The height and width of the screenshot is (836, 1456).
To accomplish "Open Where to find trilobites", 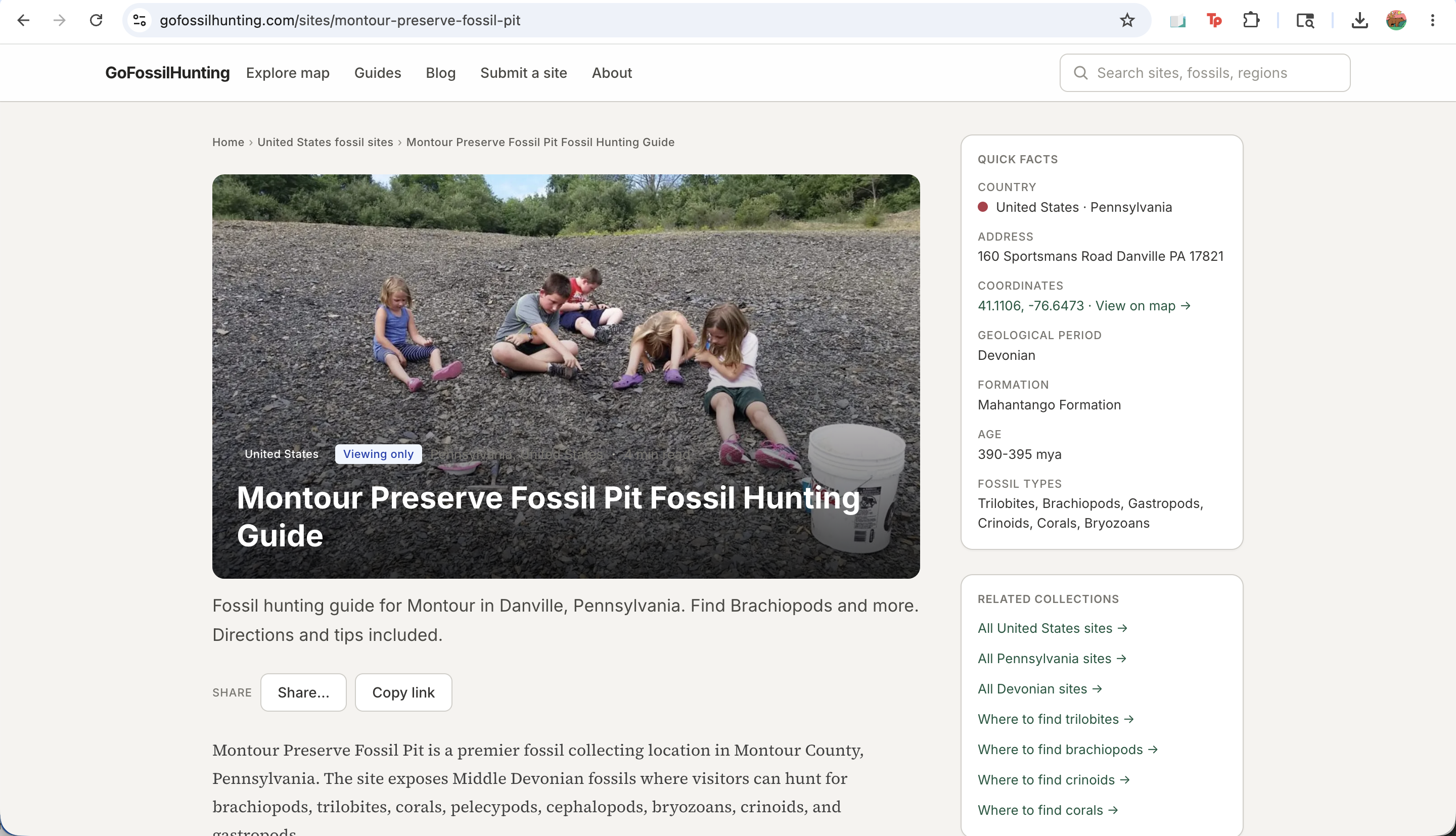I will coord(1055,719).
